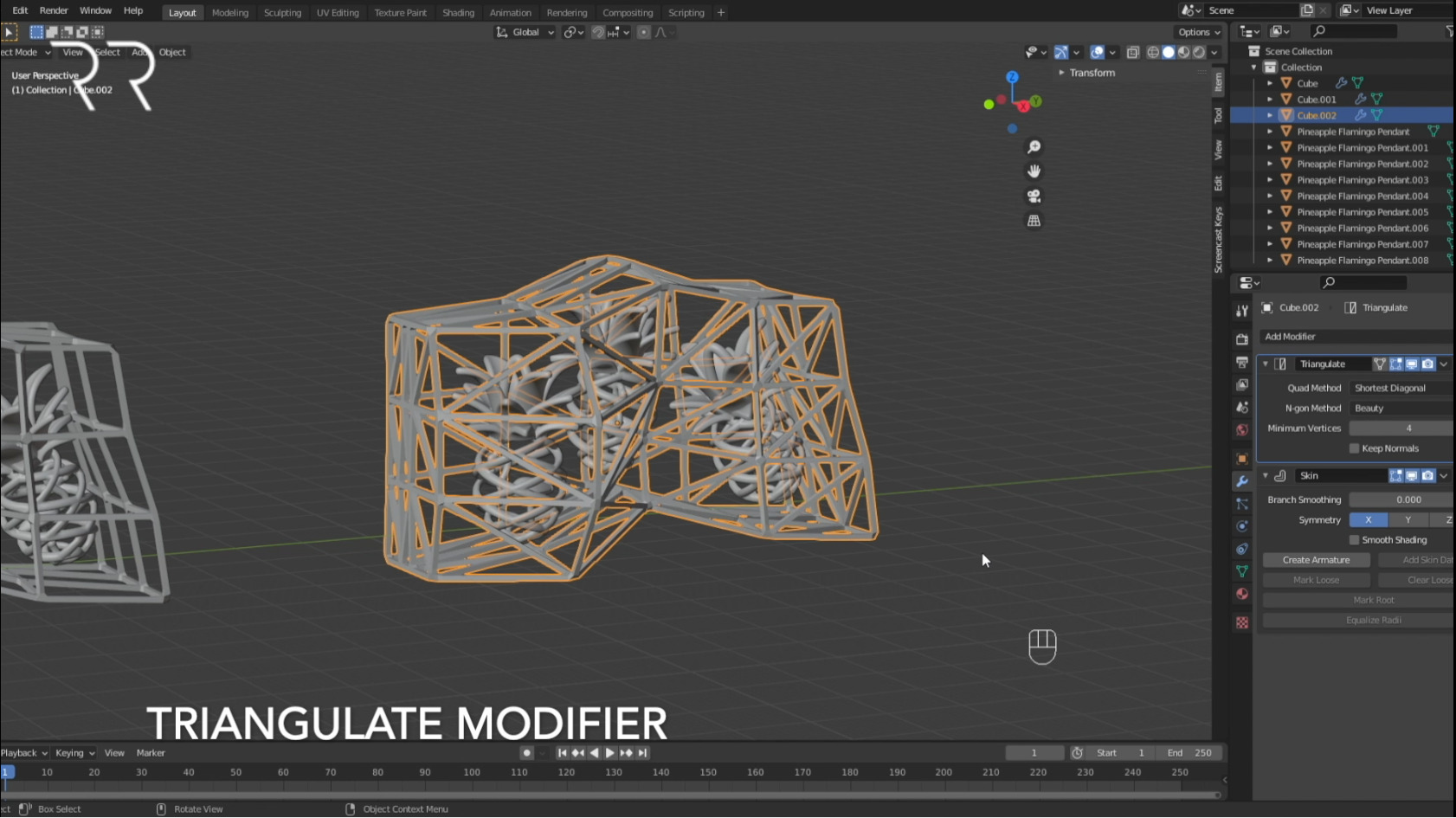Click the Z axis on navigation gizmo
The image size is (1456, 818).
(x=1012, y=77)
